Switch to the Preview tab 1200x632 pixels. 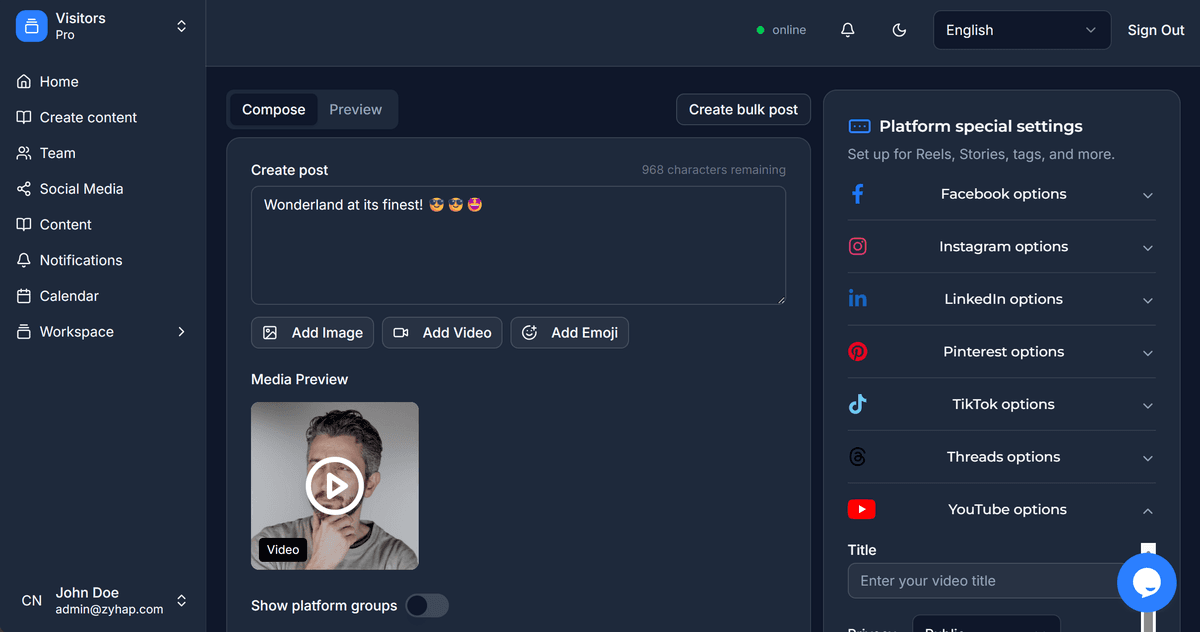click(356, 110)
